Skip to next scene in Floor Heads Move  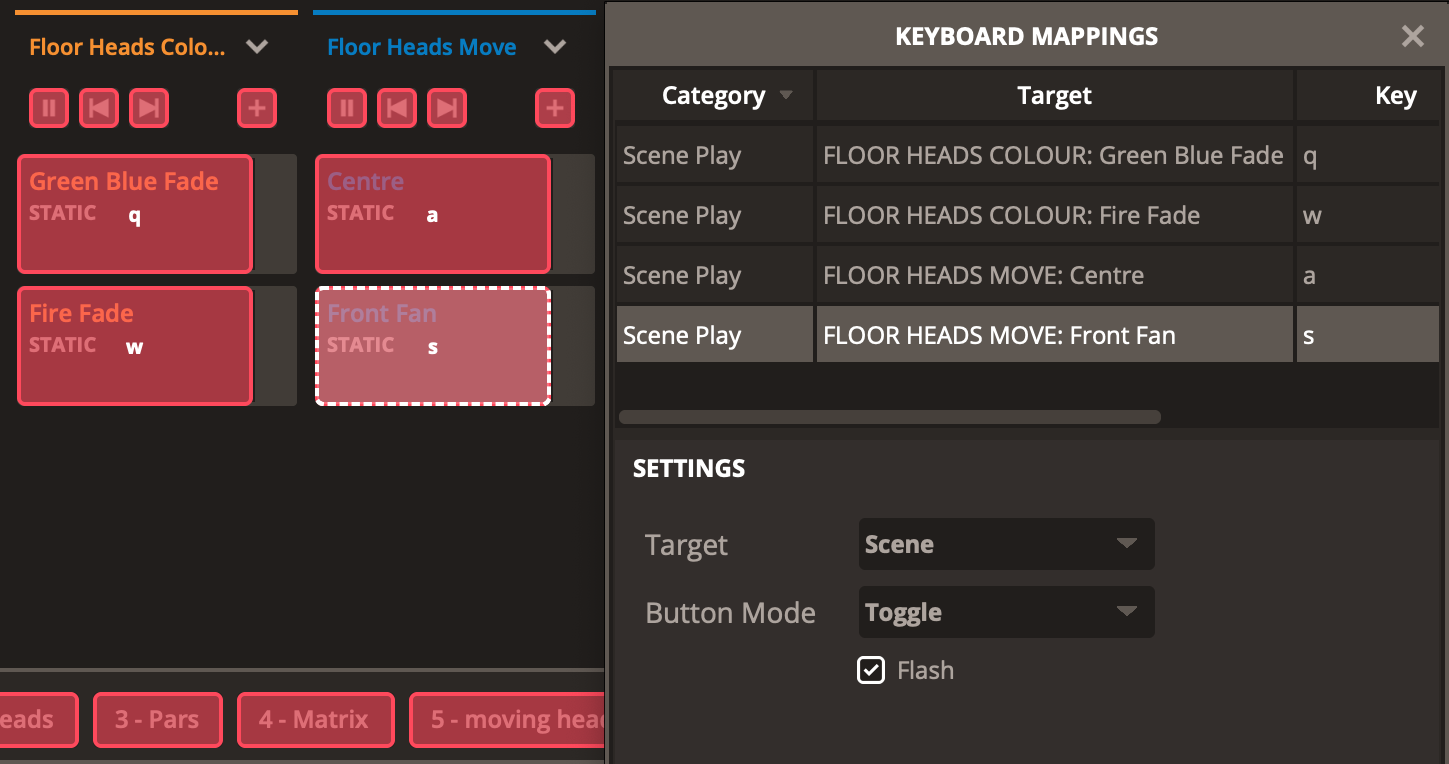click(447, 108)
